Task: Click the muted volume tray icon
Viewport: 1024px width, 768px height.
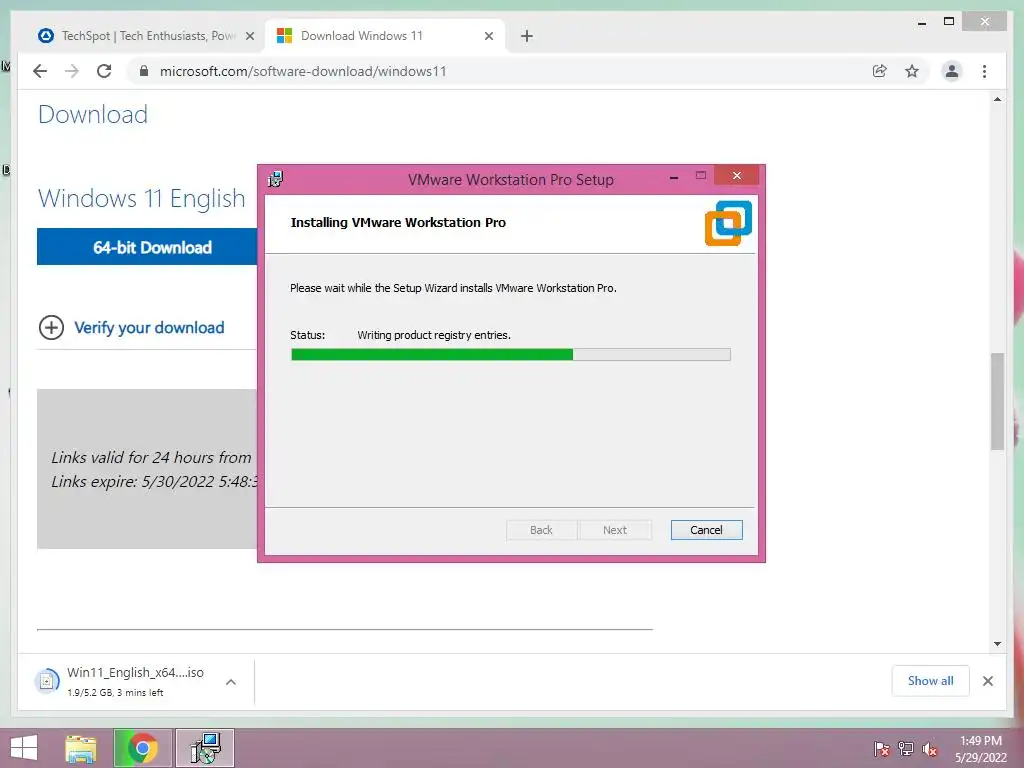Action: coord(930,749)
